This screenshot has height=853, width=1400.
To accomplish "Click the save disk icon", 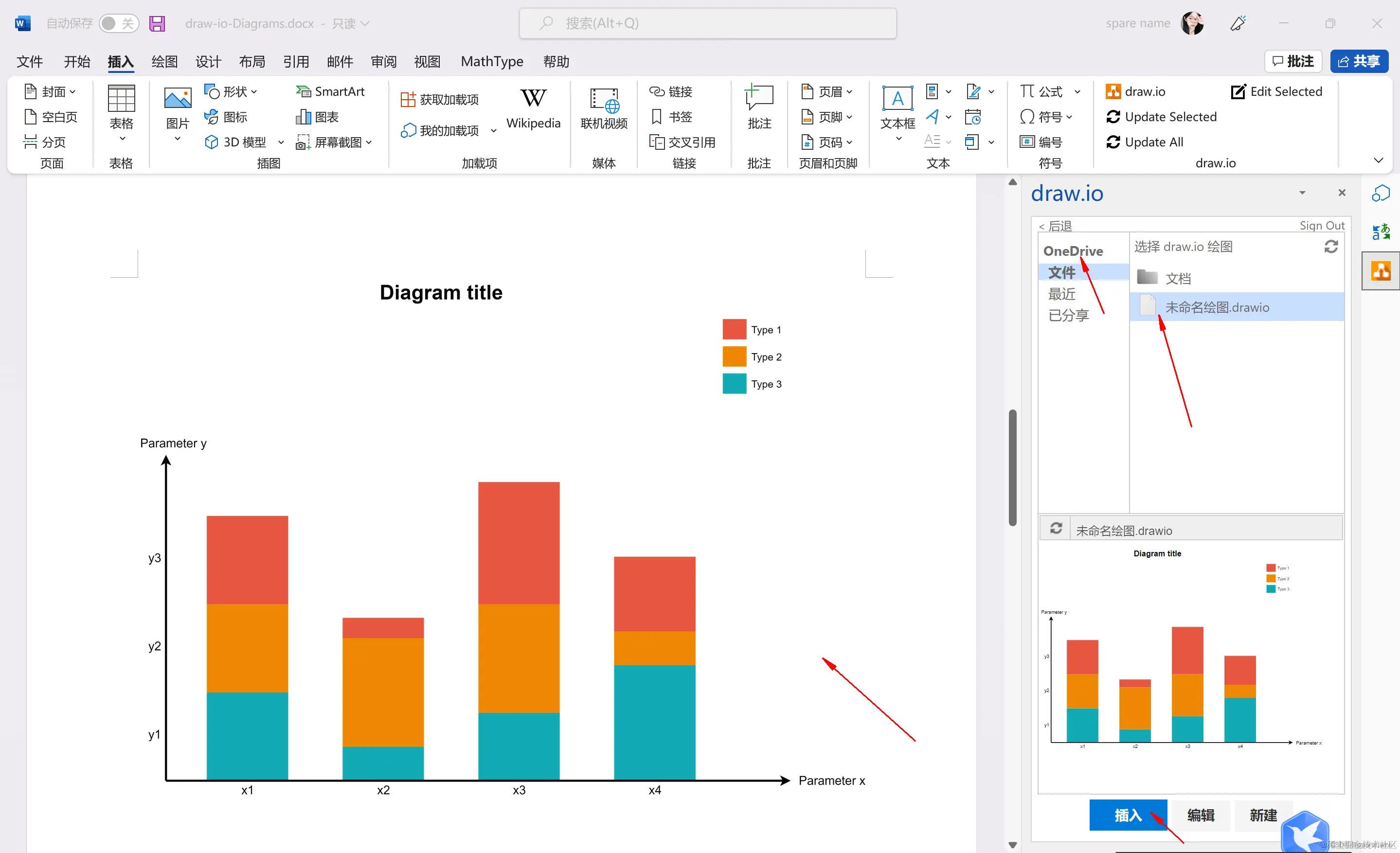I will (157, 23).
